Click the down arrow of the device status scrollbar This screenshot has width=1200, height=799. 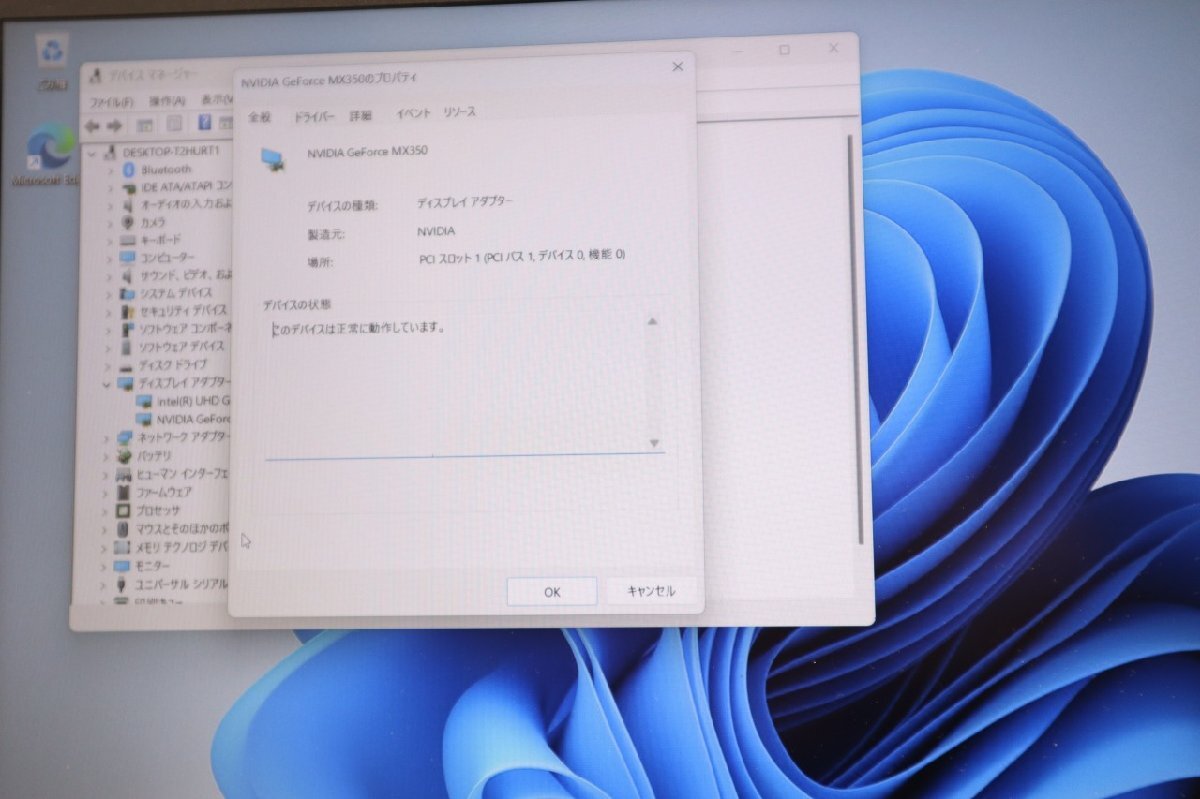[654, 442]
